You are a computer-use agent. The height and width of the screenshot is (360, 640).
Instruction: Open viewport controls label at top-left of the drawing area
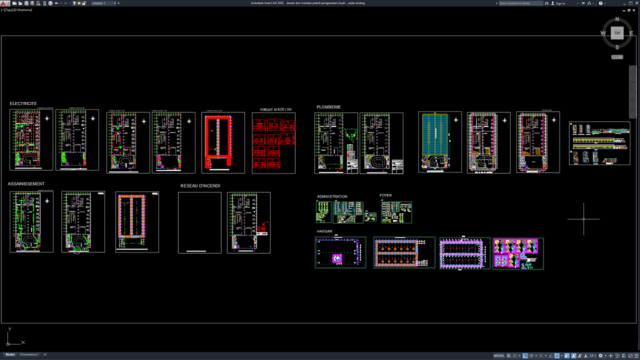(x=16, y=10)
